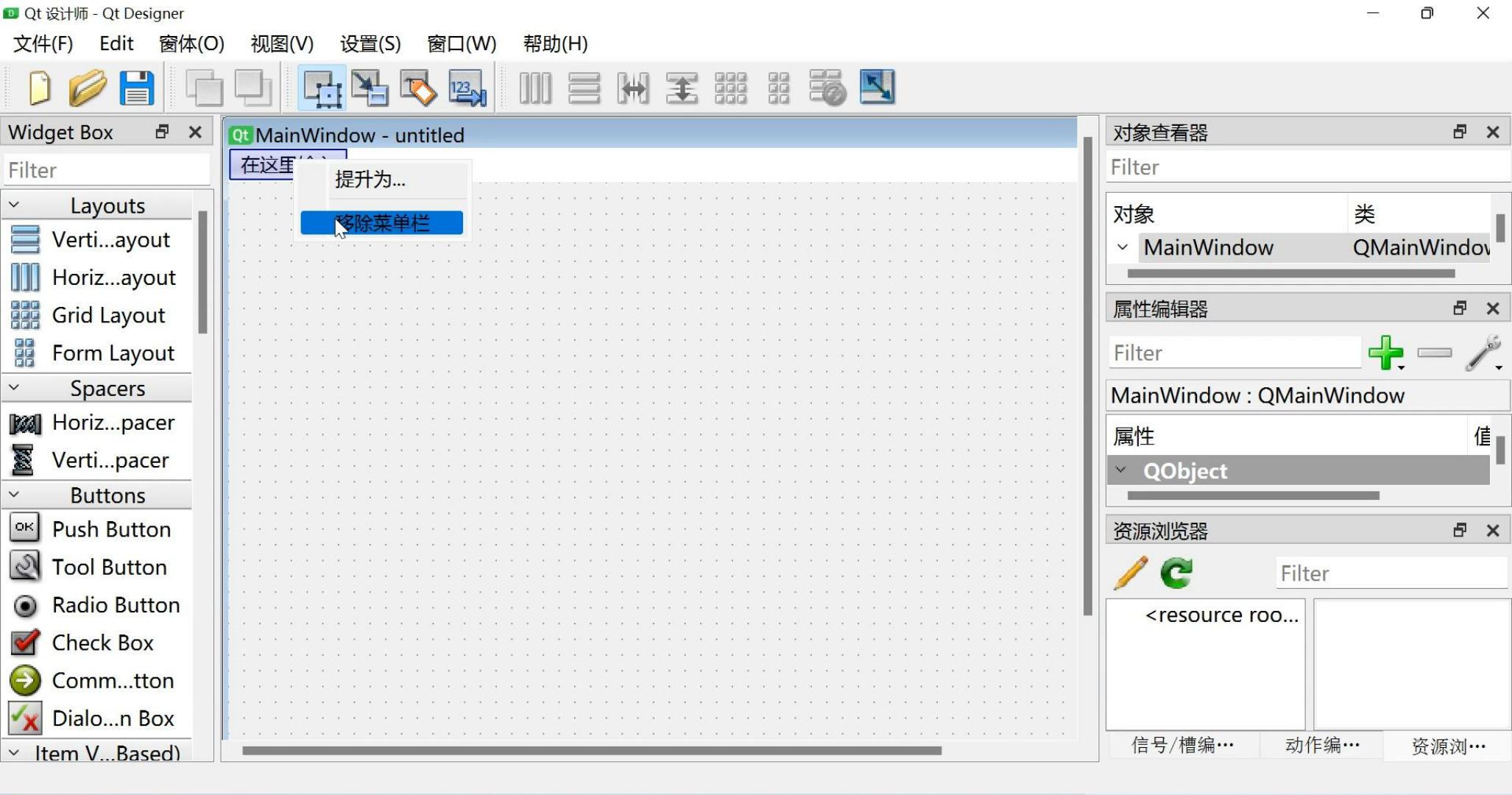Switch to Edit Signals/Slots mode icon
Image resolution: width=1512 pixels, height=795 pixels.
(x=370, y=88)
